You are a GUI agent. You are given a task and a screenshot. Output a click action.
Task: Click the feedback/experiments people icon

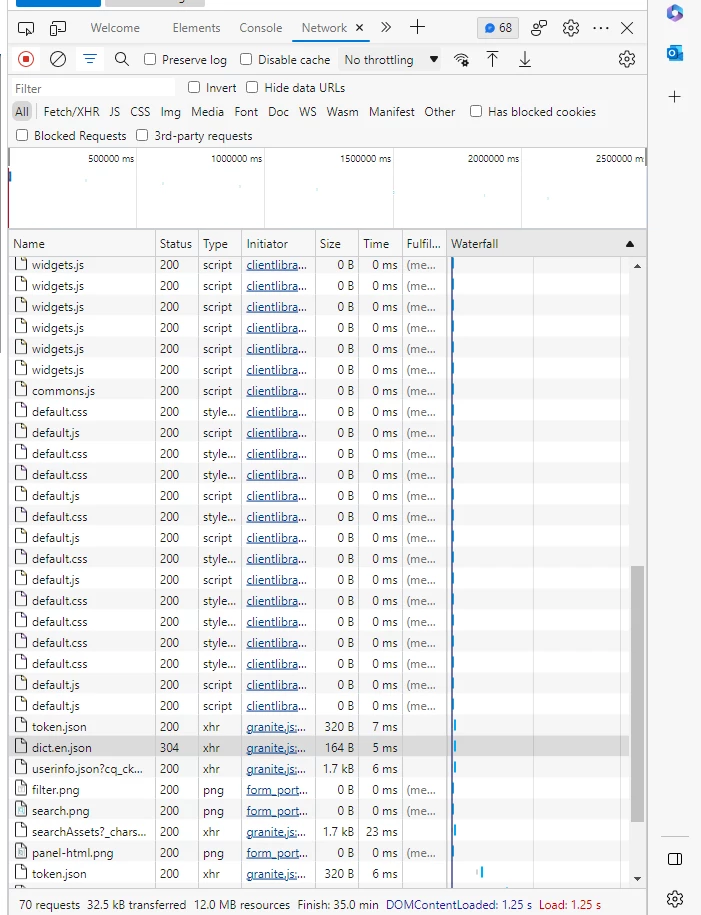[x=539, y=28]
